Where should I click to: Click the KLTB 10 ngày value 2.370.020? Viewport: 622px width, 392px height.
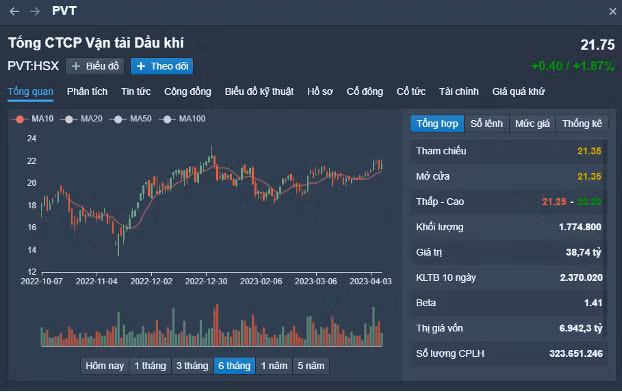[x=581, y=278]
